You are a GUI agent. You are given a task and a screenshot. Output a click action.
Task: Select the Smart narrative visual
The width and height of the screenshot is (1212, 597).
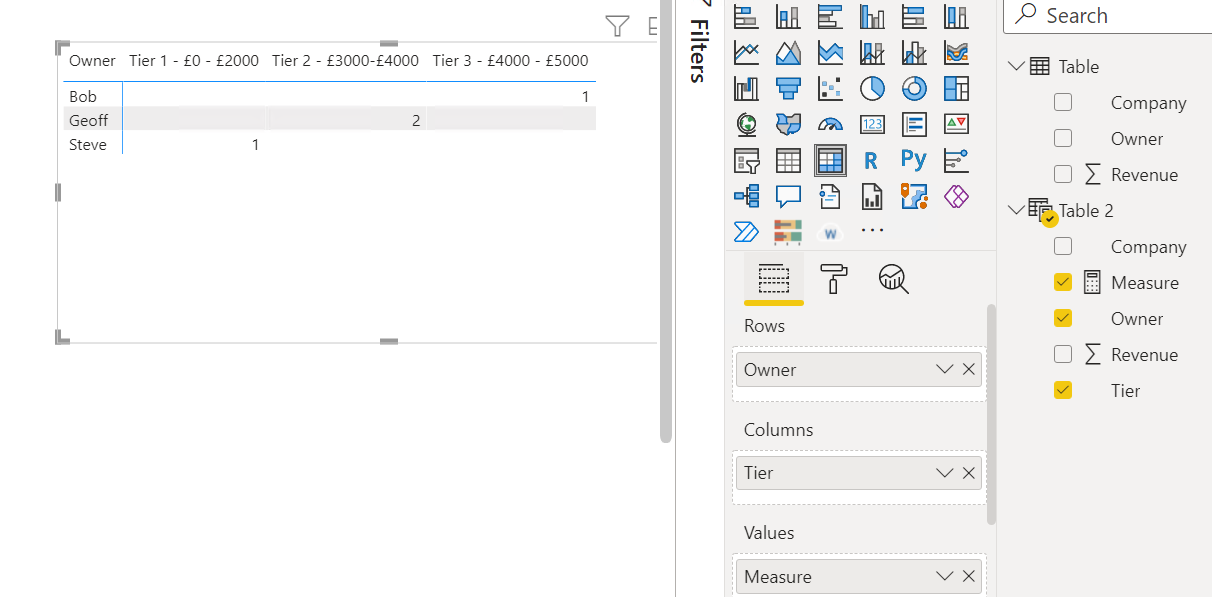(830, 196)
